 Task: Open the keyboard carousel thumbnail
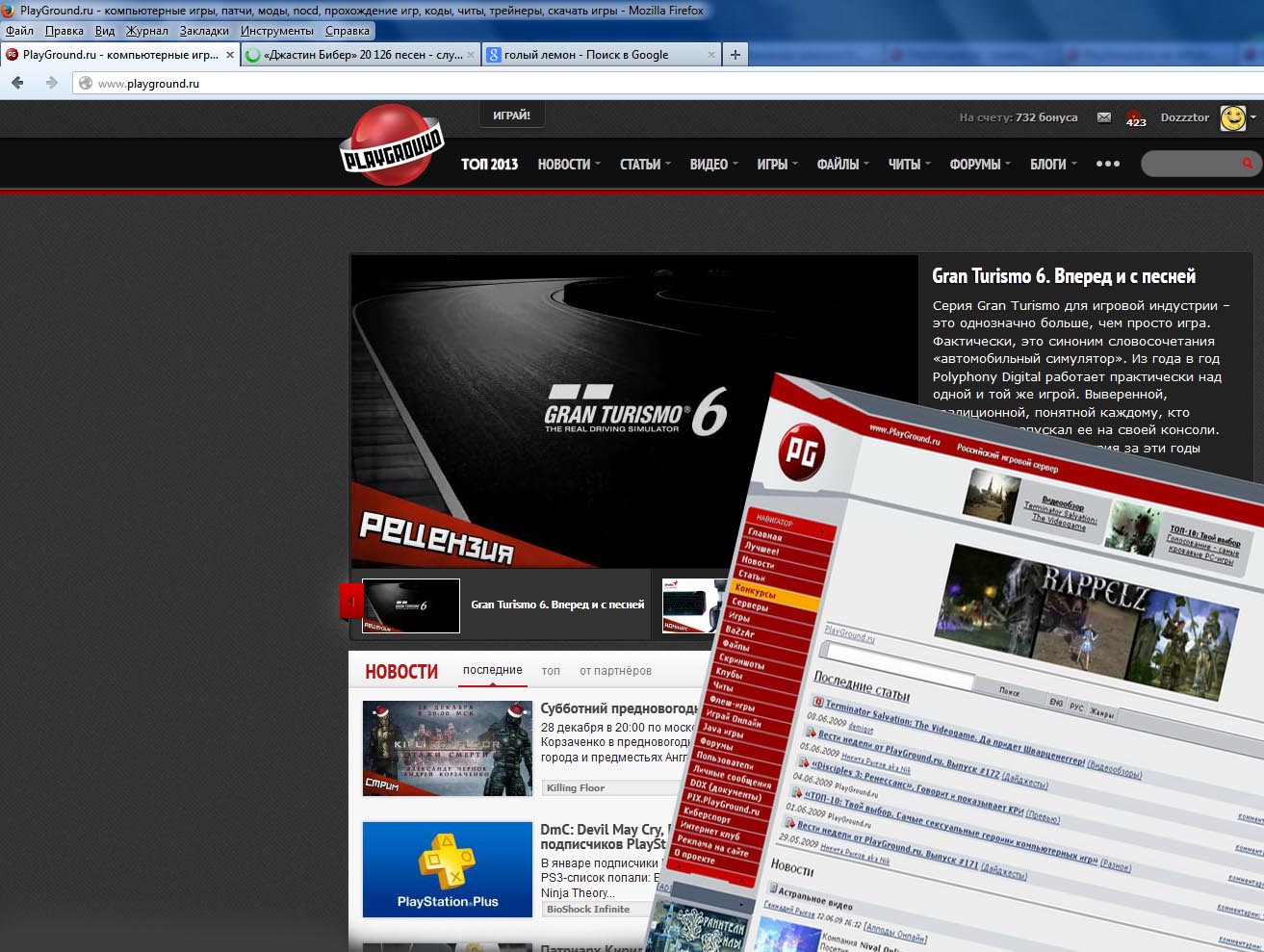(694, 605)
